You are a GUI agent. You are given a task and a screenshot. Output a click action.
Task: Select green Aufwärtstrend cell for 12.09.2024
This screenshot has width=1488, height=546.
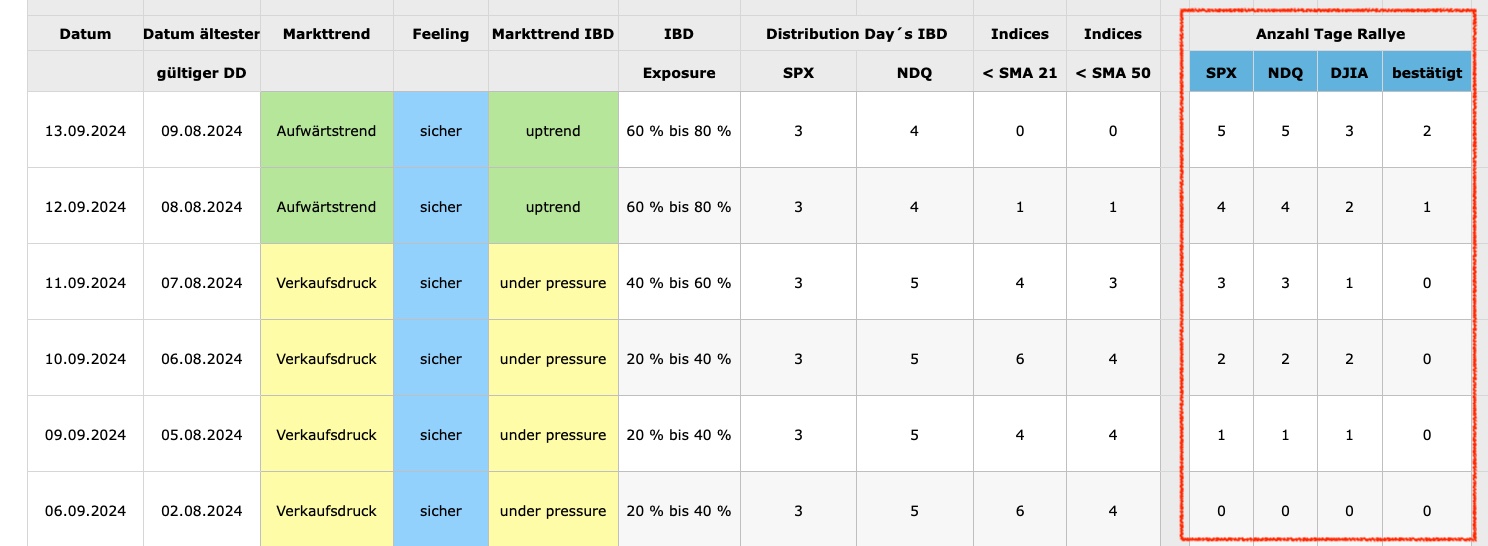(x=326, y=207)
